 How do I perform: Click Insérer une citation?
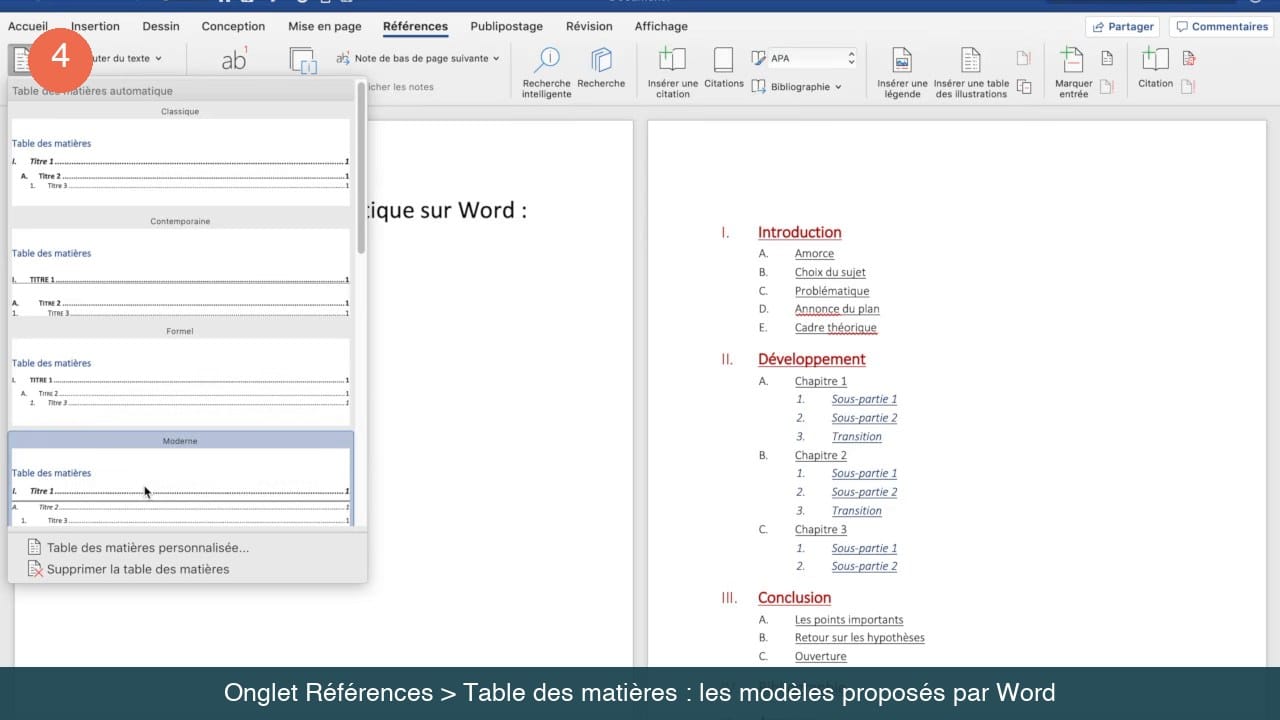coord(673,72)
